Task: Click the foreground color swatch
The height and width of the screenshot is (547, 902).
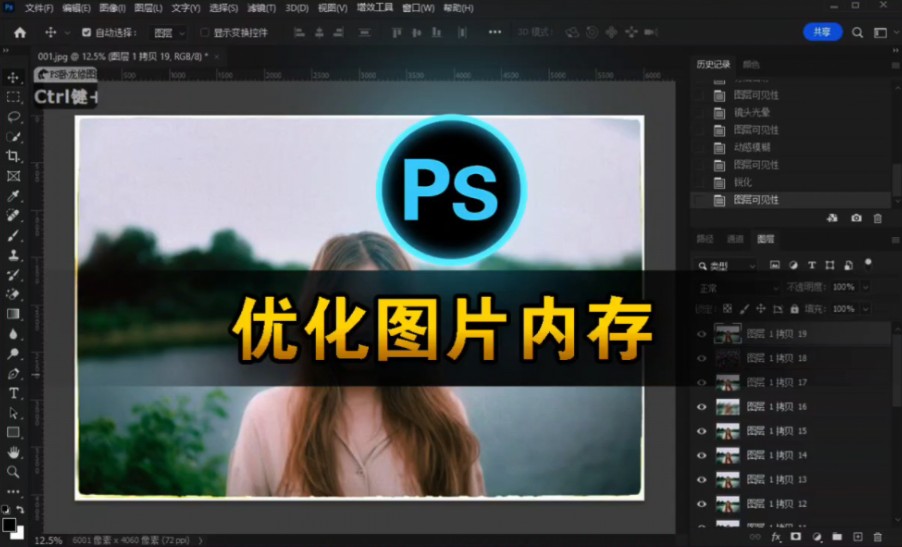Action: click(9, 524)
